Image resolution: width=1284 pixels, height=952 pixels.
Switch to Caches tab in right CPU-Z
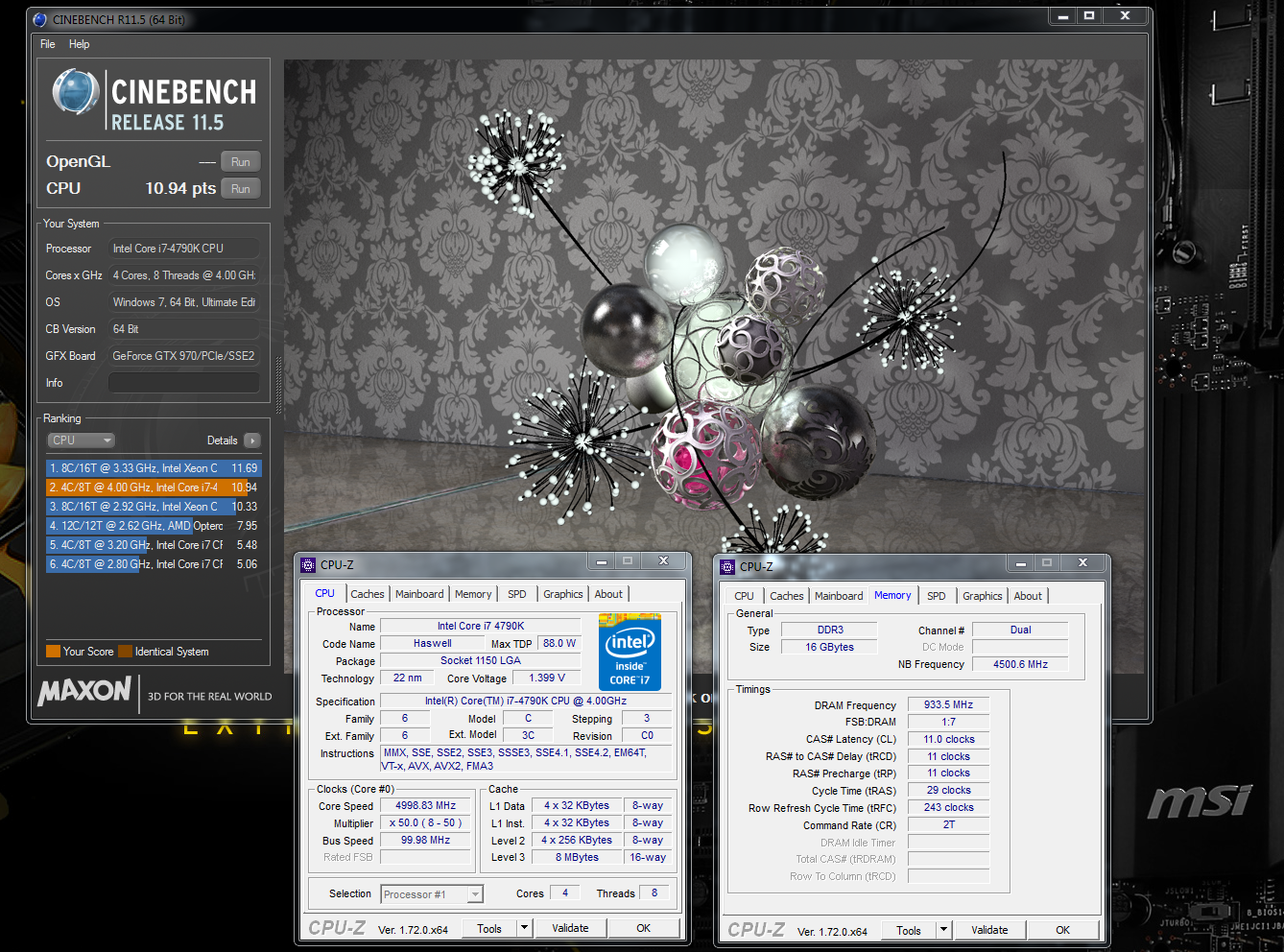point(787,596)
